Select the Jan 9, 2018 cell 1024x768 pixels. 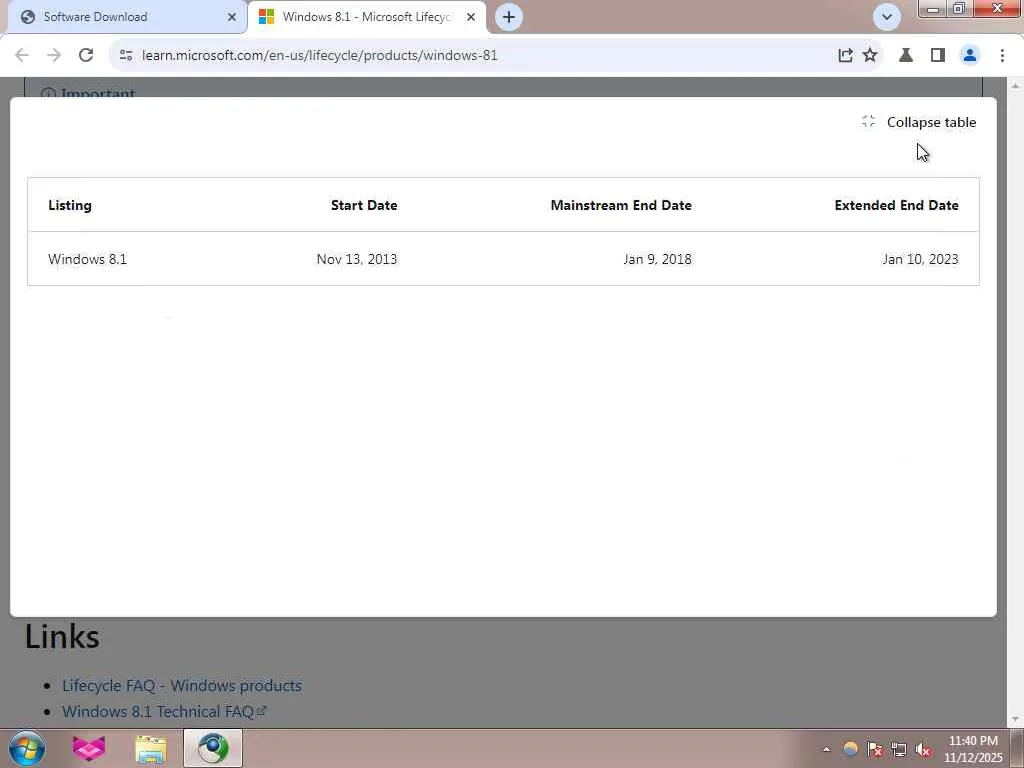coord(657,259)
